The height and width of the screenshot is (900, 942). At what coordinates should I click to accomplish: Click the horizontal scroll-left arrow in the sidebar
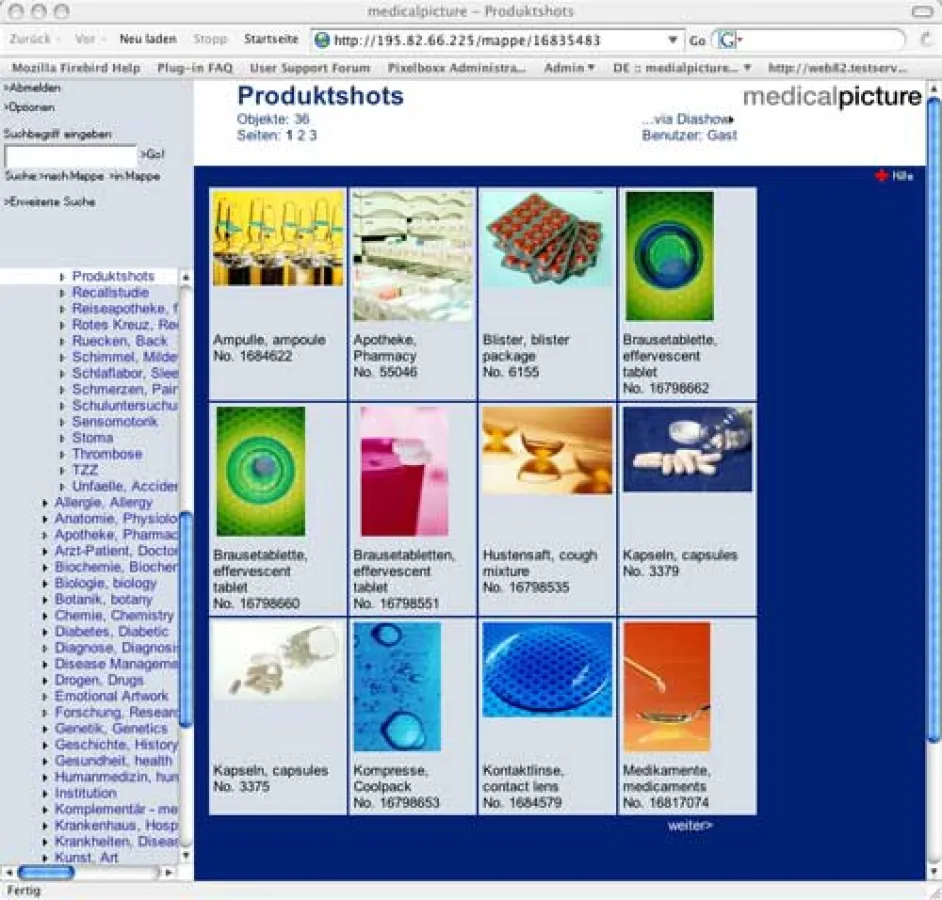pos(8,872)
